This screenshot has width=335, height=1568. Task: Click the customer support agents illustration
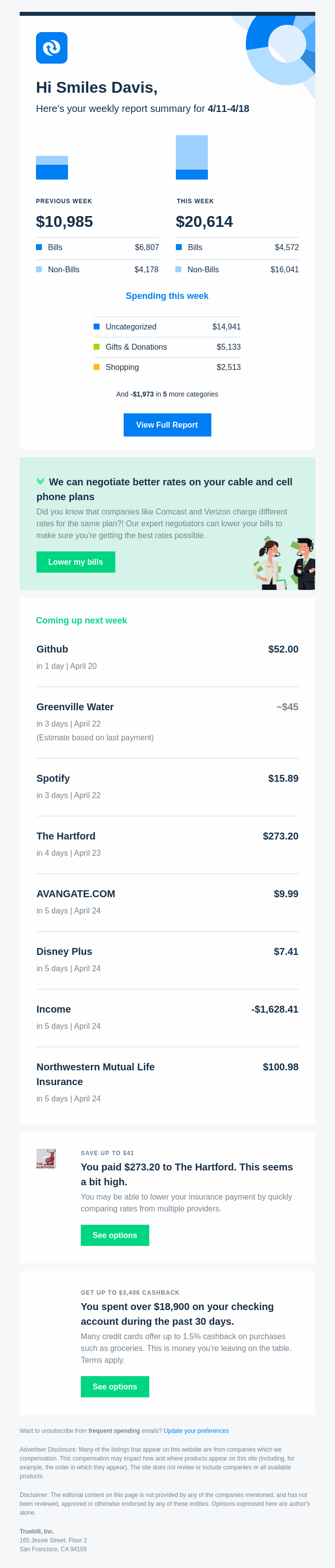point(284,563)
